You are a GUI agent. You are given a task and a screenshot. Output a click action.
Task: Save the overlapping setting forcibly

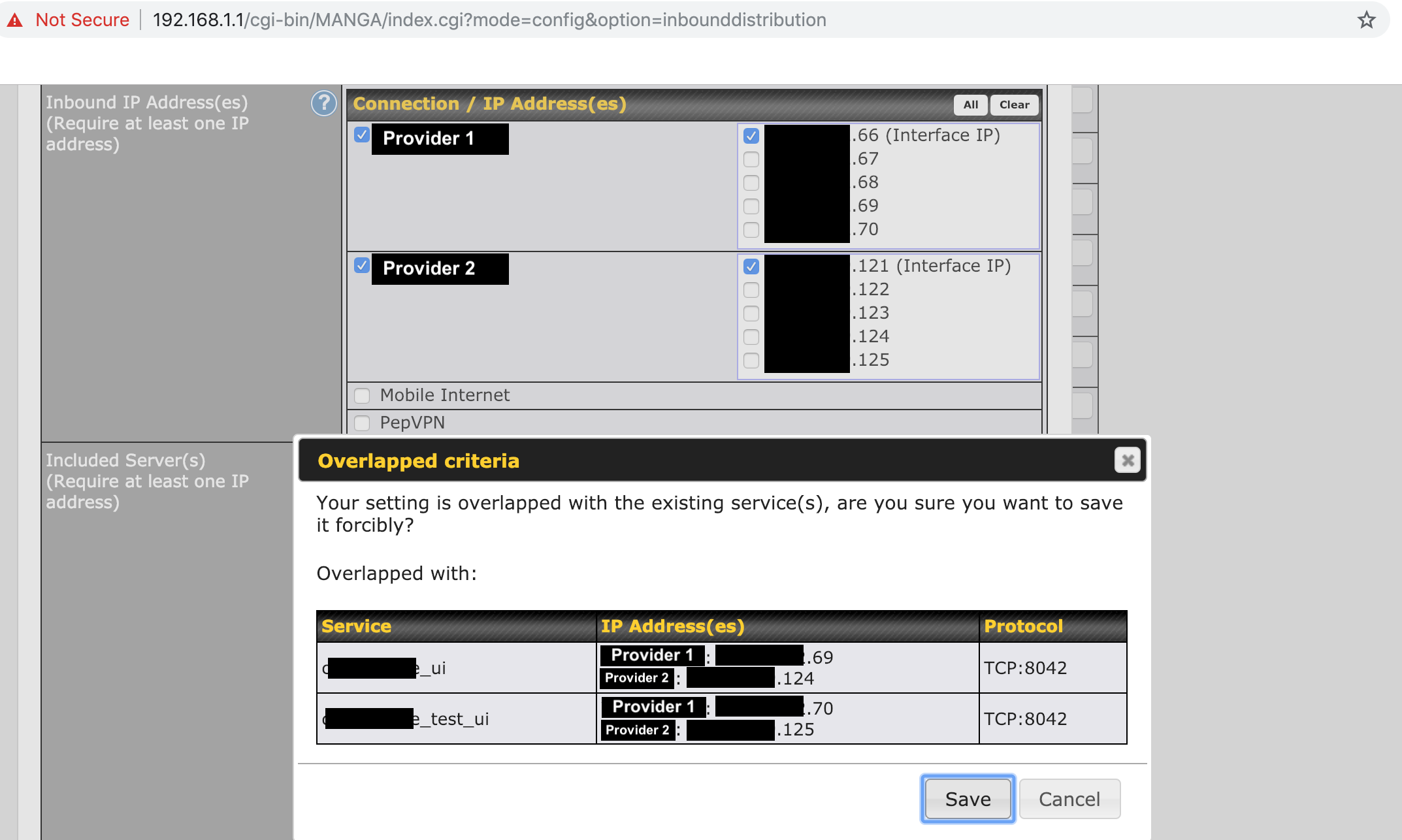coord(968,799)
